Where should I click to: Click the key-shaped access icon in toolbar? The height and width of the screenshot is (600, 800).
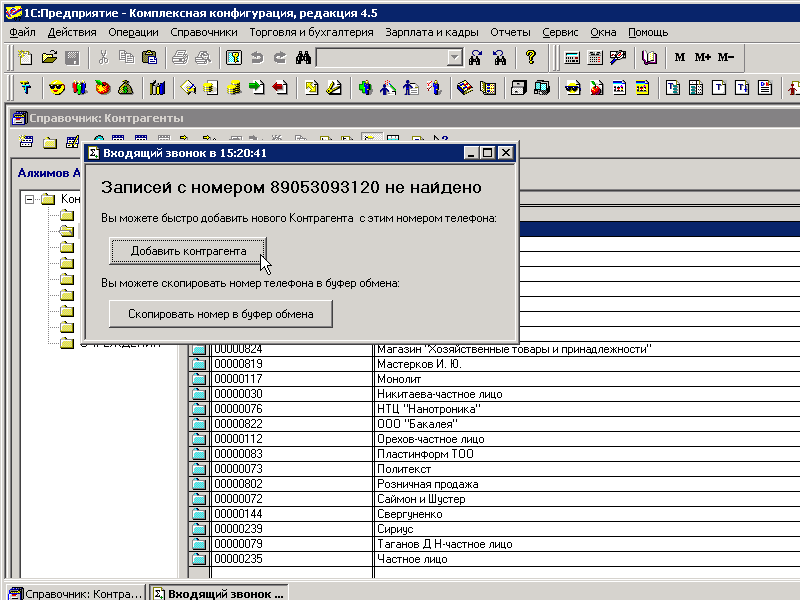tap(234, 58)
